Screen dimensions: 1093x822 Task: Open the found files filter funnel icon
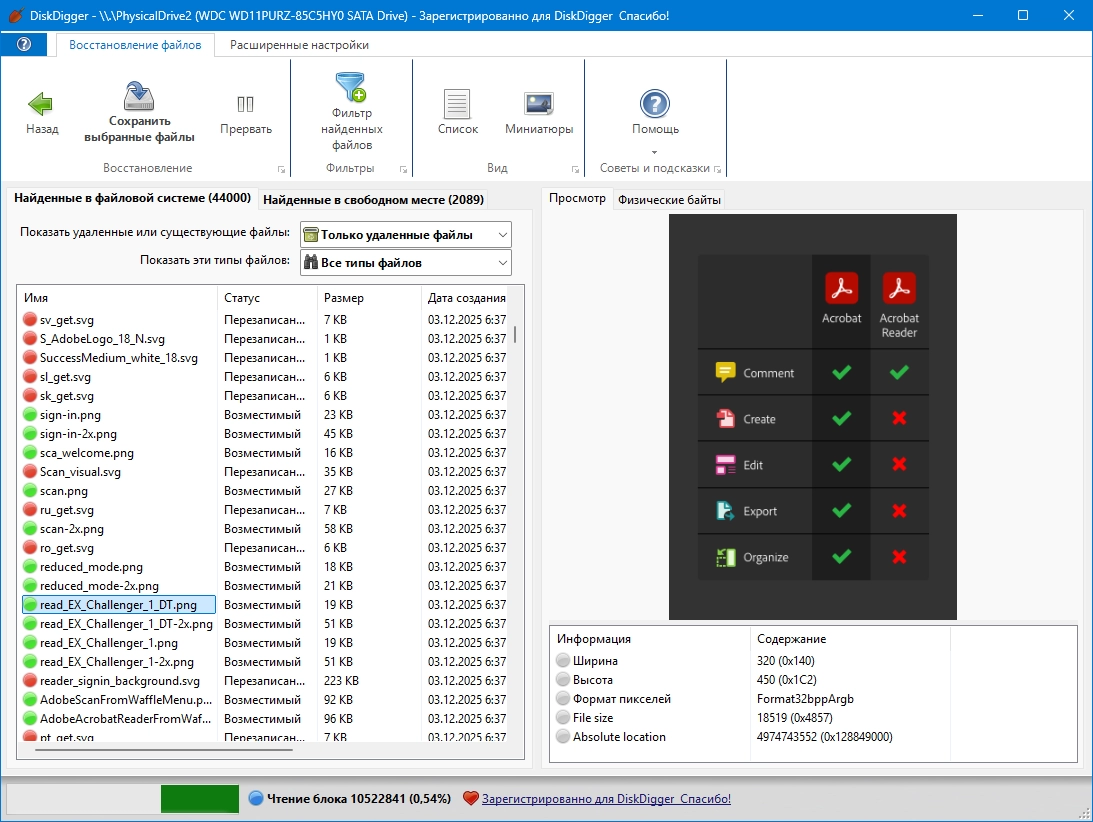[x=351, y=88]
